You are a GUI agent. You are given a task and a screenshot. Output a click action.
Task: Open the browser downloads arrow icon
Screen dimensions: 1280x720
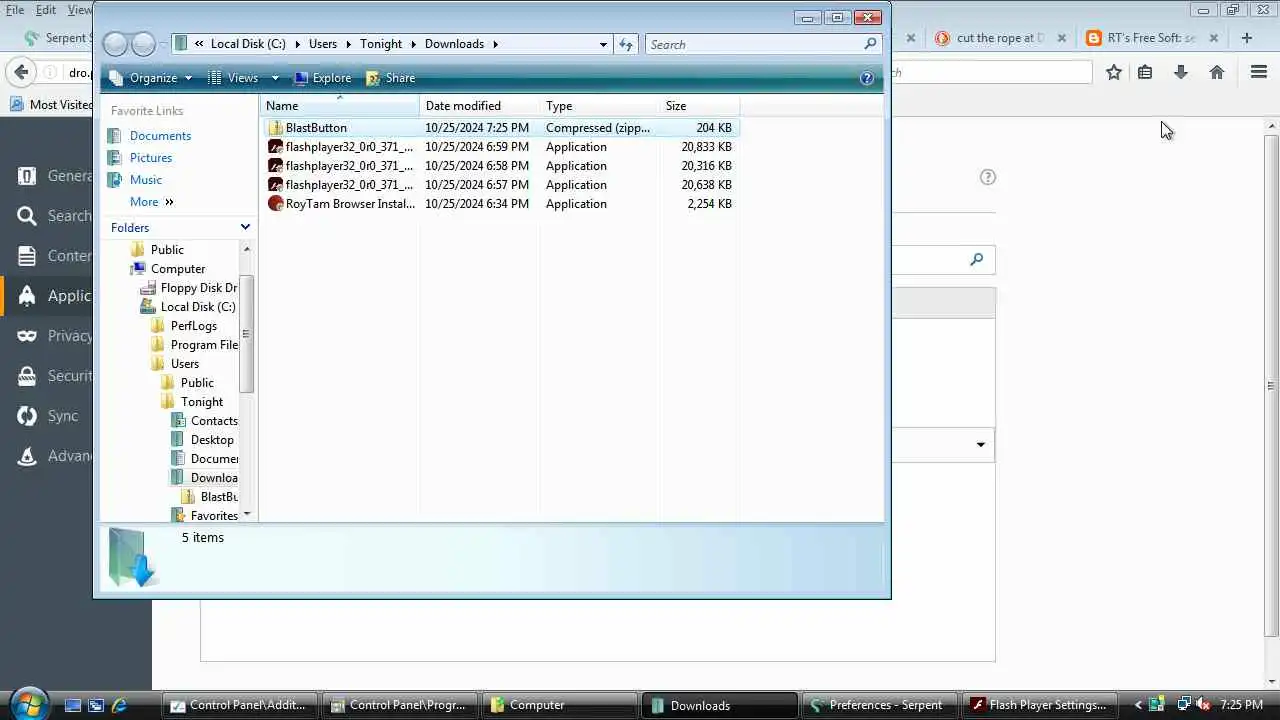[1181, 72]
